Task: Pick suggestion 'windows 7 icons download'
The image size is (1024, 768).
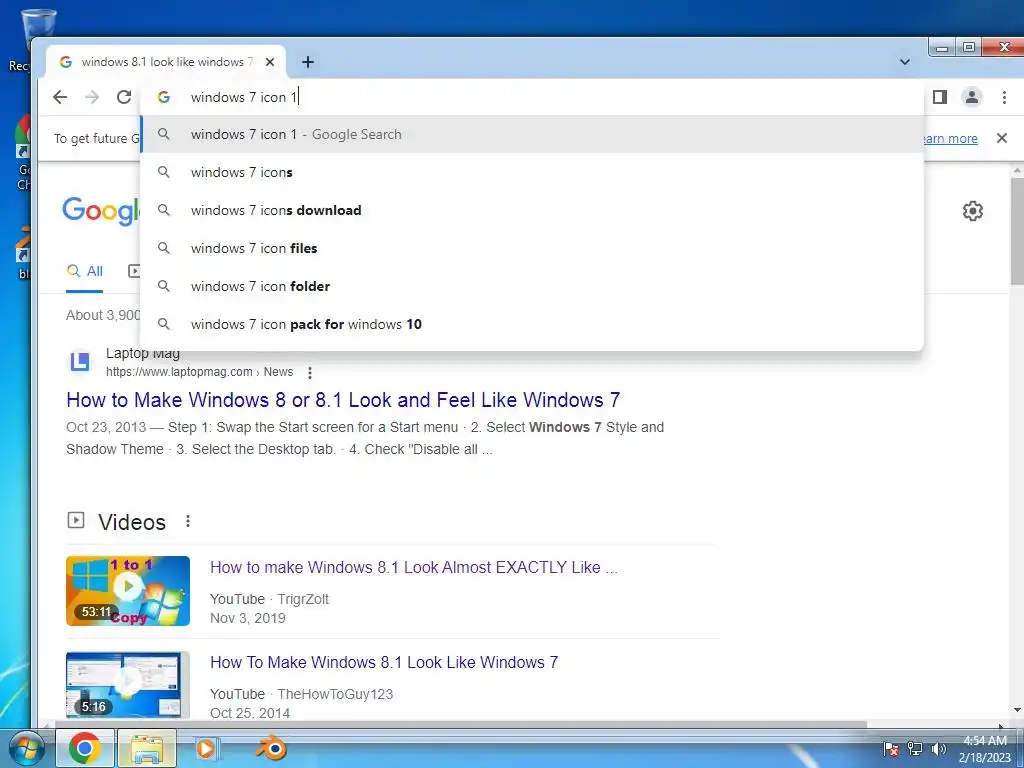Action: pos(532,210)
